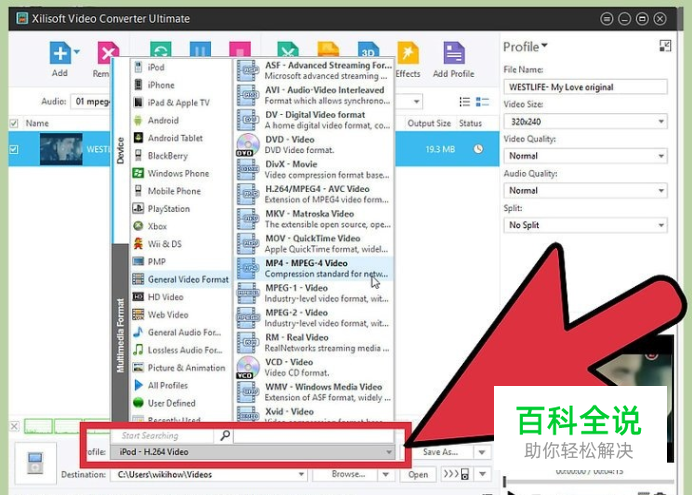Open General Audio Format category
Viewport: 692px width, 495px height.
tap(181, 332)
